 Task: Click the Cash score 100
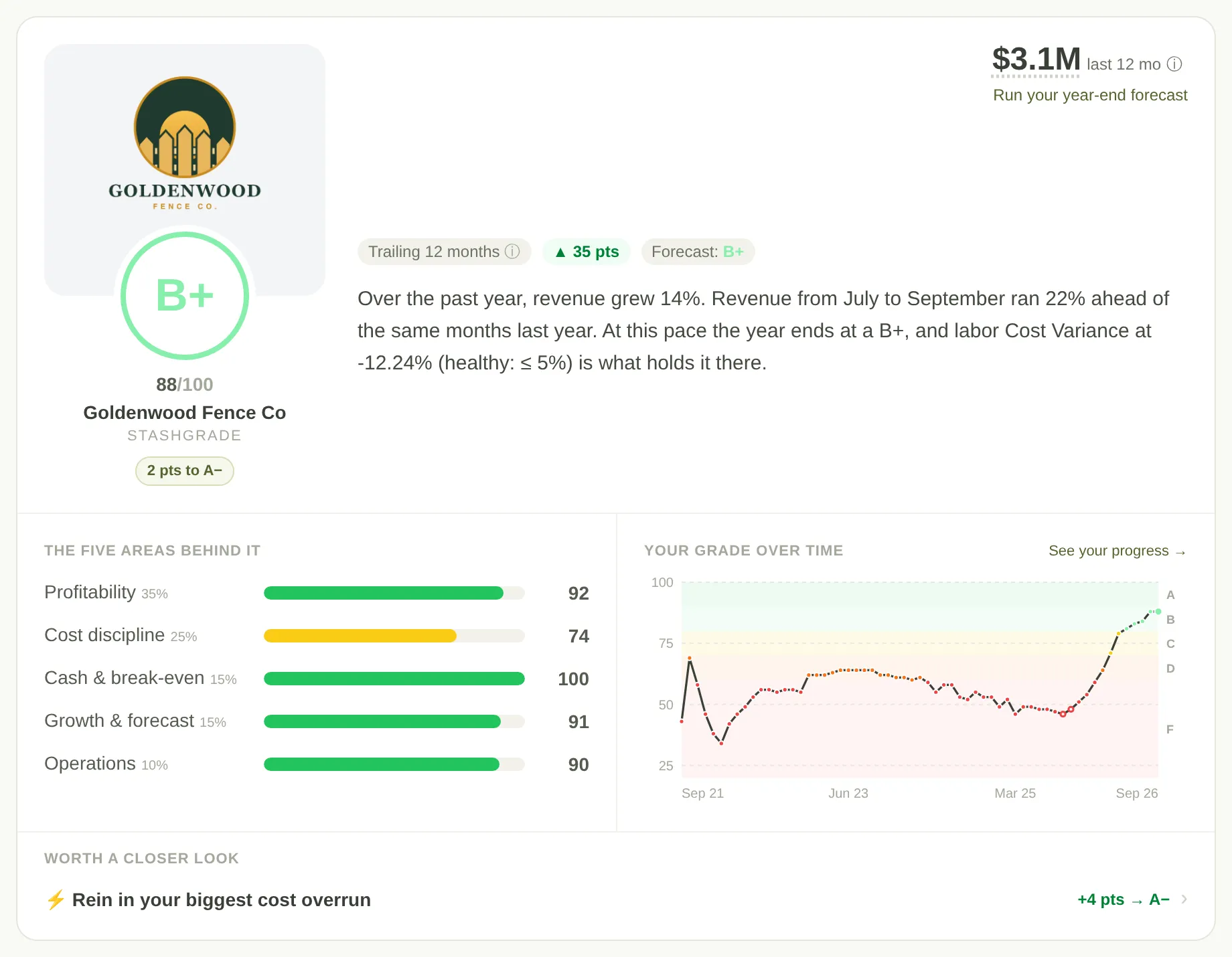coord(573,679)
